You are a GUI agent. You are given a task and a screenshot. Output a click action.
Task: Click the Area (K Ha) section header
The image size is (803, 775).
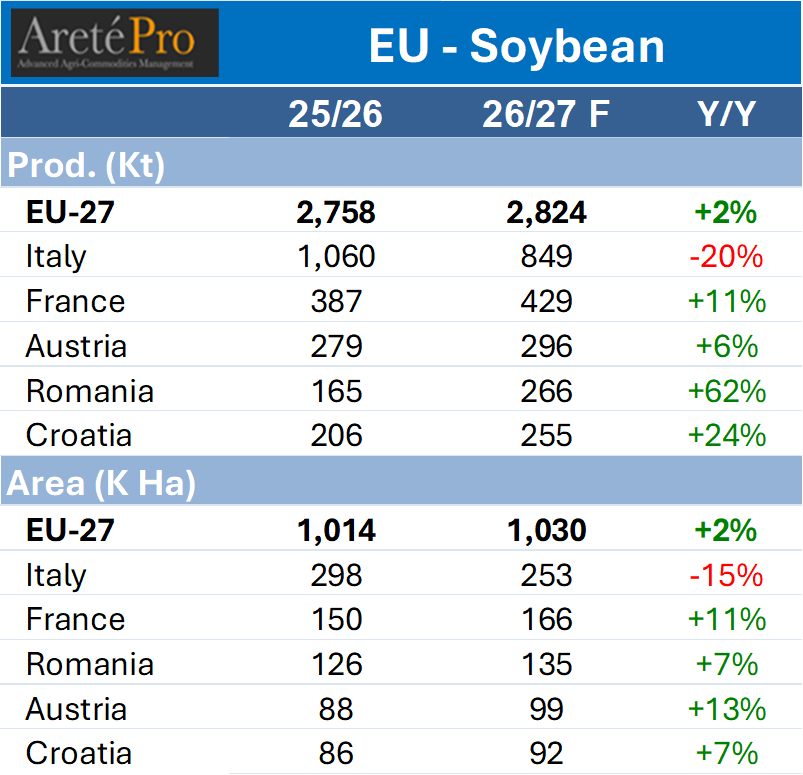click(101, 483)
